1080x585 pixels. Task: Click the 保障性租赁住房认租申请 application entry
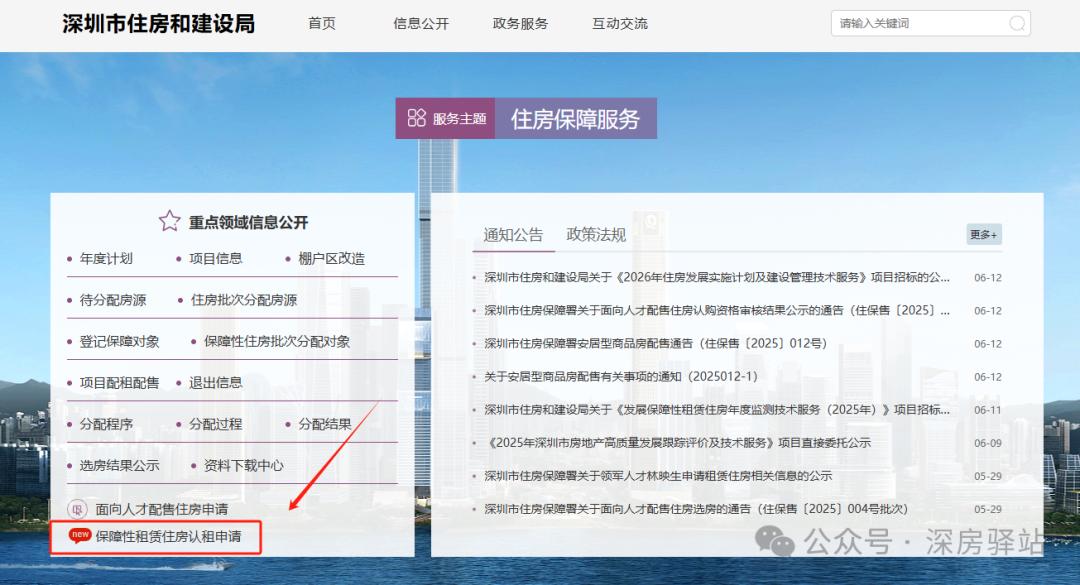[x=170, y=537]
